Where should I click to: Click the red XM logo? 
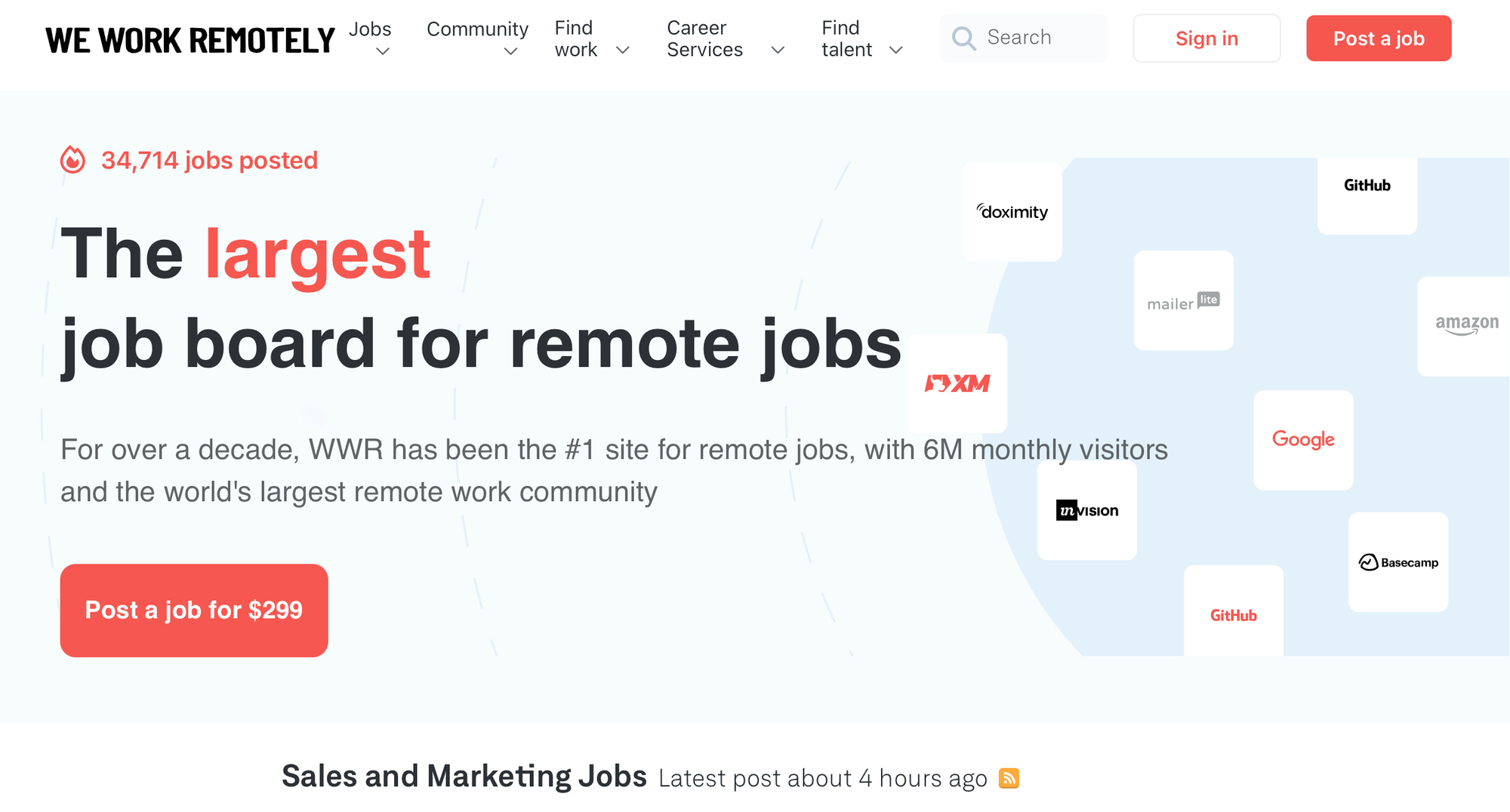coord(957,383)
